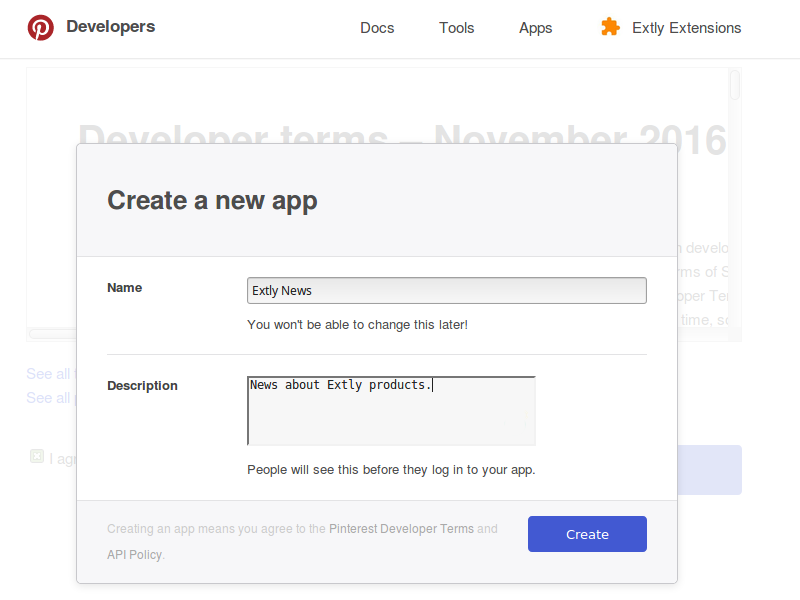Click the Pinterest logo icon
This screenshot has height=600, width=800.
point(41,28)
